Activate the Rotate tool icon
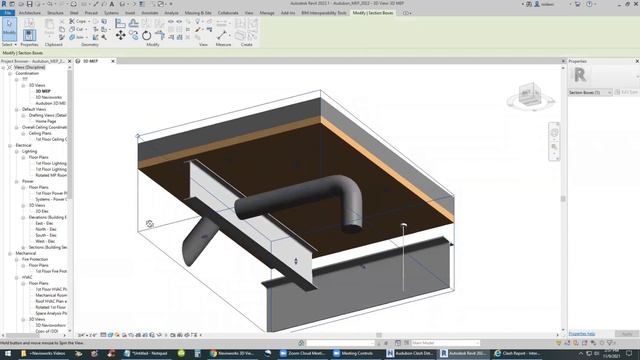Screen dimensions: 640x360 [147, 36]
